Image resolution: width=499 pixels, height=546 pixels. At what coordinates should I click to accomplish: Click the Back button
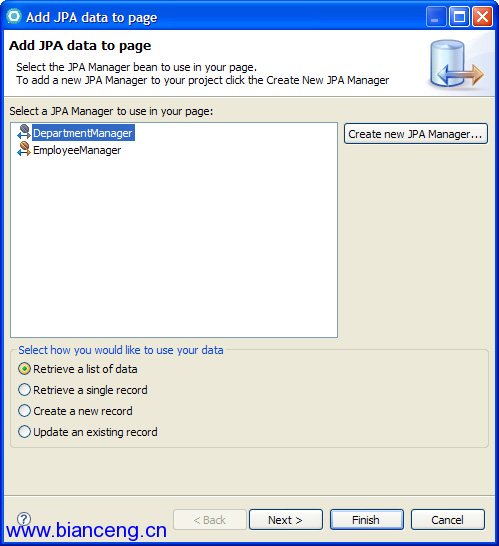pyautogui.click(x=210, y=520)
